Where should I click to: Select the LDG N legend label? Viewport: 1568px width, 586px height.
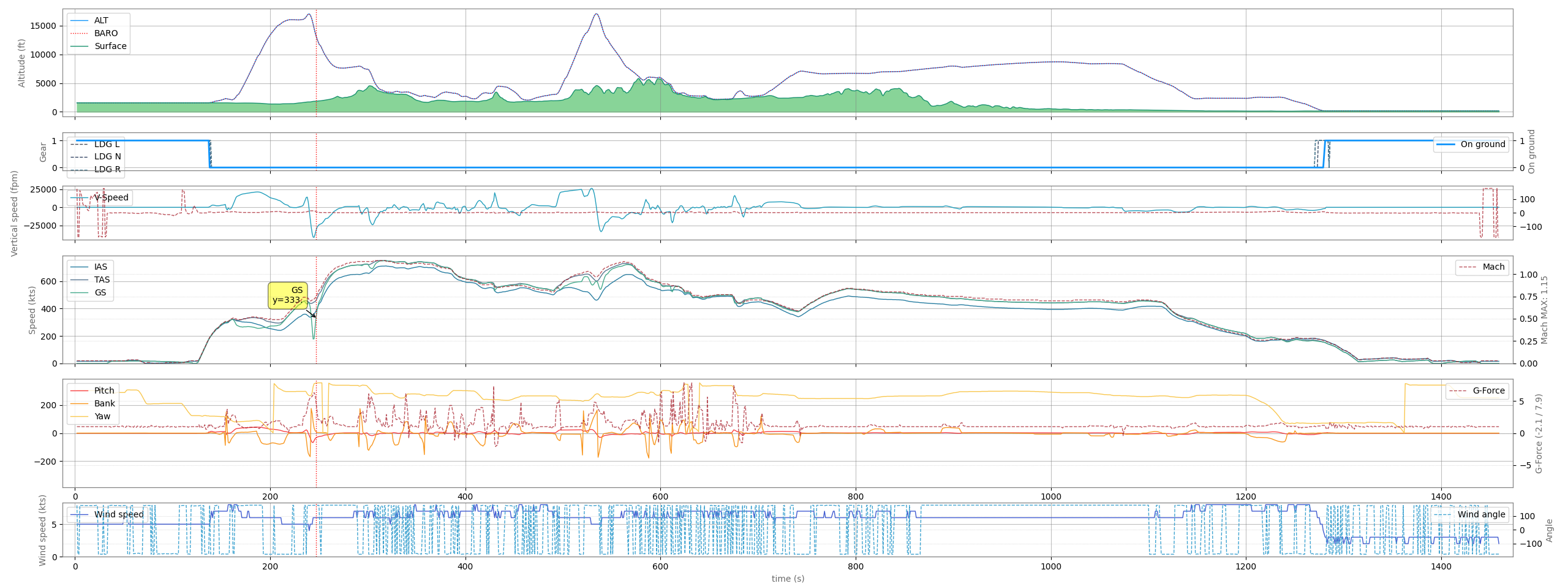(107, 156)
